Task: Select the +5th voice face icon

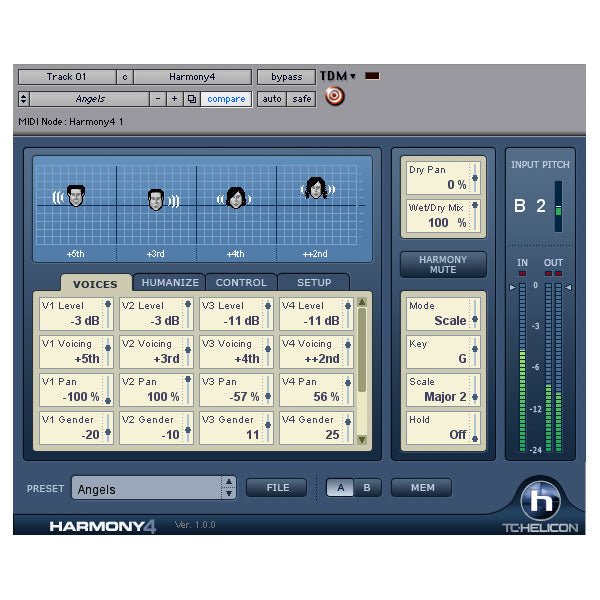Action: coord(75,196)
